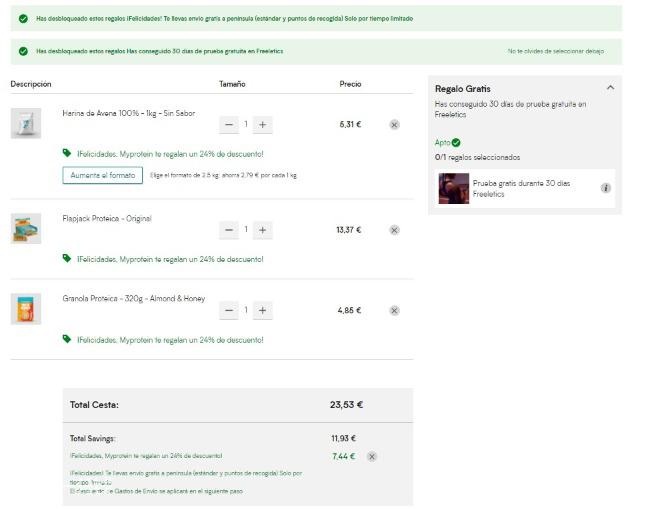Remove the 24% discount code from savings
The image size is (649, 509).
coord(372,456)
